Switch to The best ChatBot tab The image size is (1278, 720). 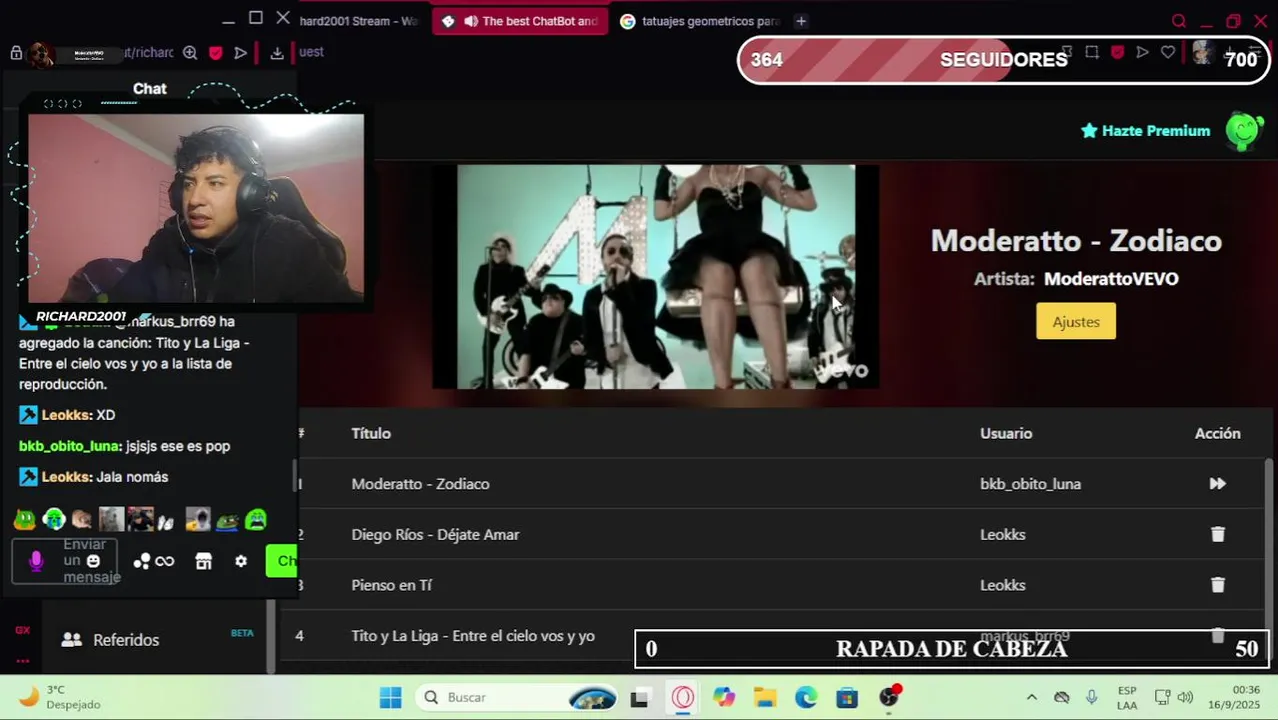(520, 21)
